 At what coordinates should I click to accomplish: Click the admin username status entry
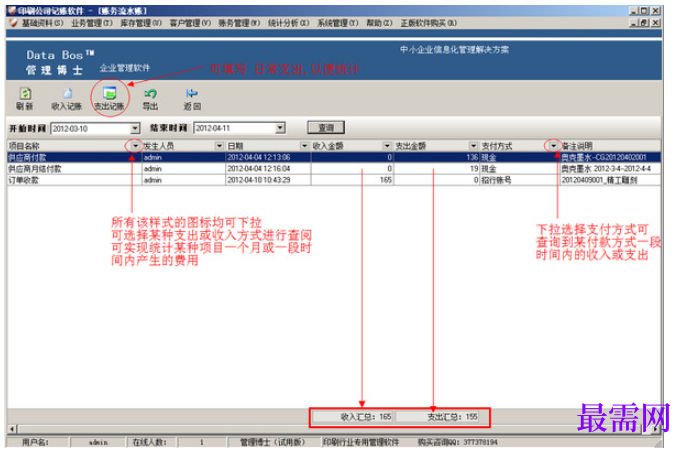pos(98,442)
